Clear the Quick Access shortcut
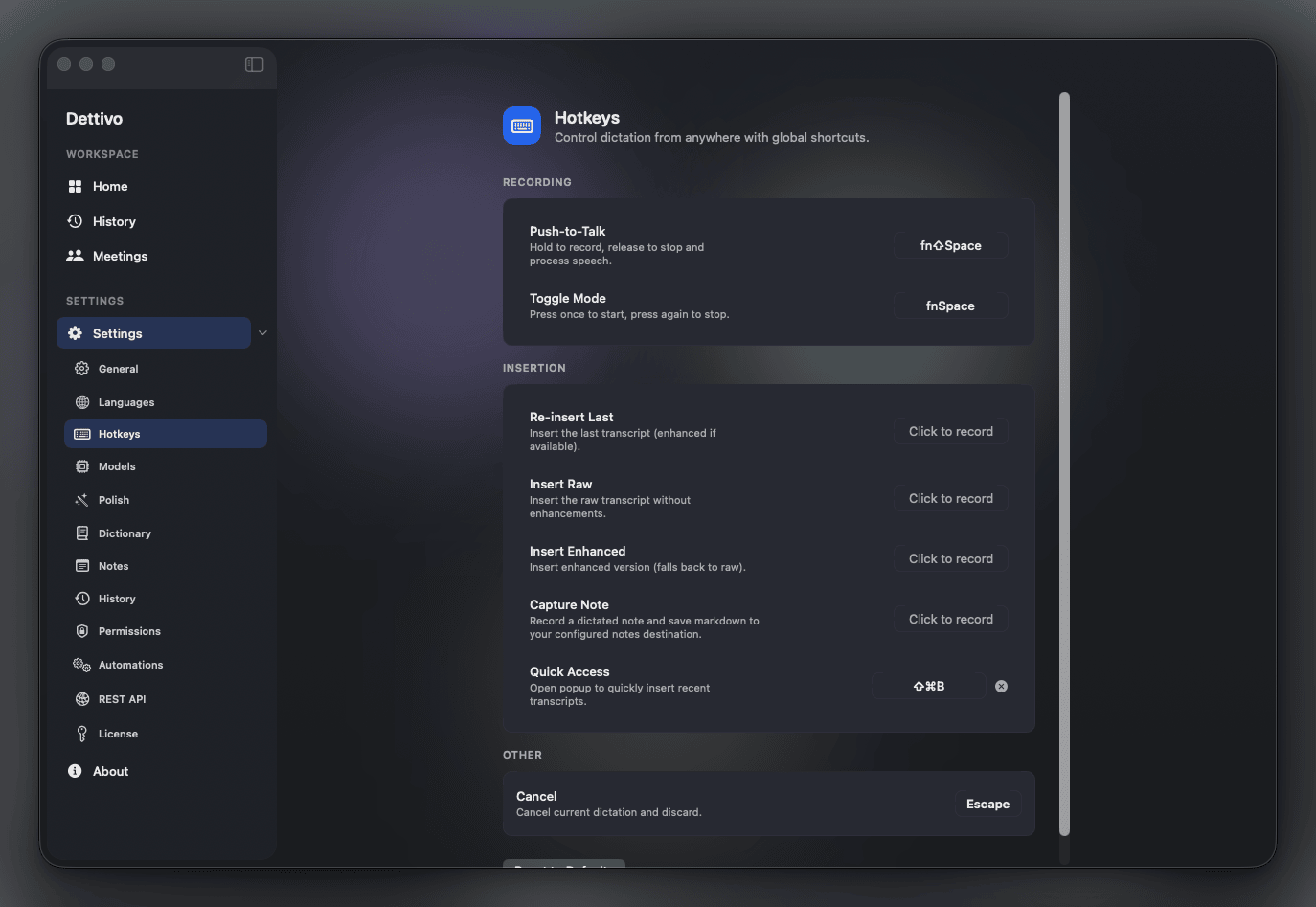 (1001, 686)
